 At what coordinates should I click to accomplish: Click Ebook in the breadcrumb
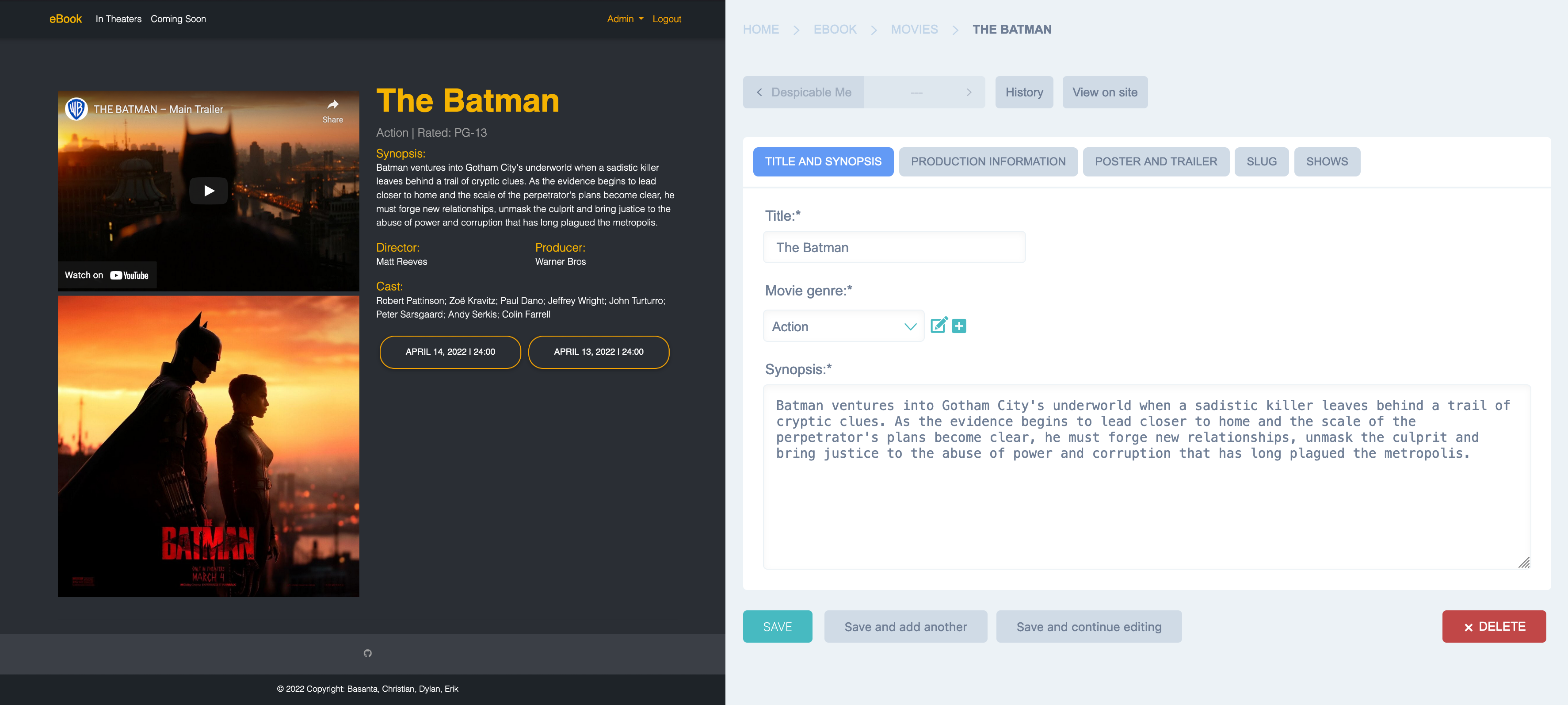click(x=835, y=29)
